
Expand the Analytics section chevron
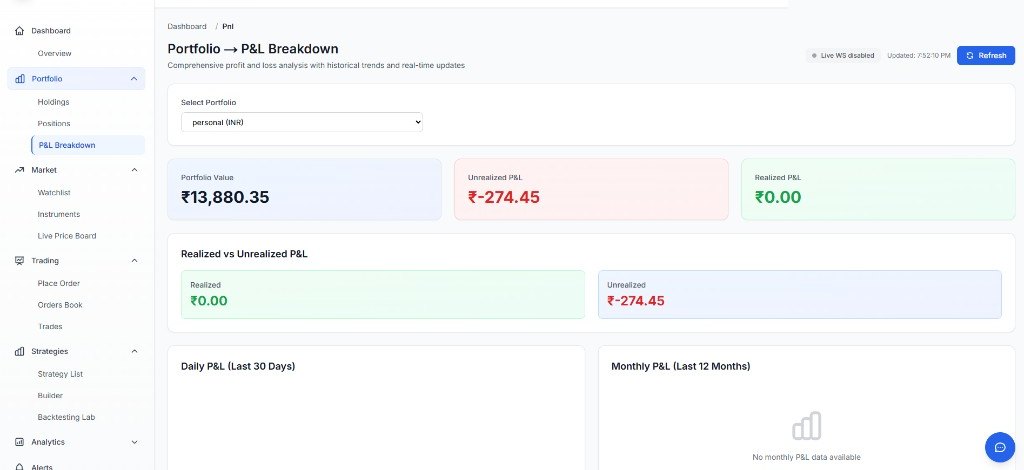click(x=134, y=442)
